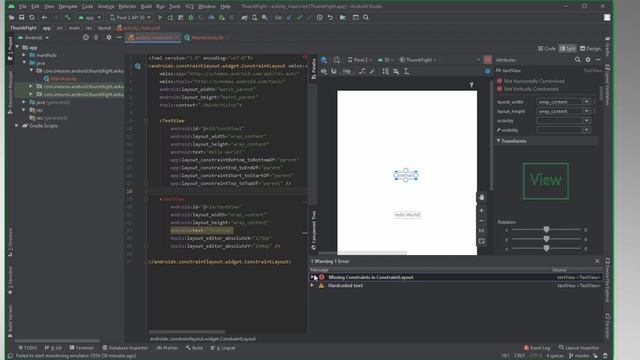This screenshot has width=640, height=360.
Task: Click the View Options eye icon
Action: [x=324, y=71]
